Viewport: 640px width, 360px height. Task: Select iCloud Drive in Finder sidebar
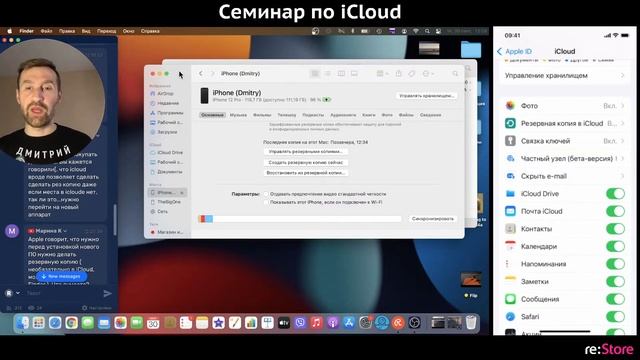click(167, 152)
